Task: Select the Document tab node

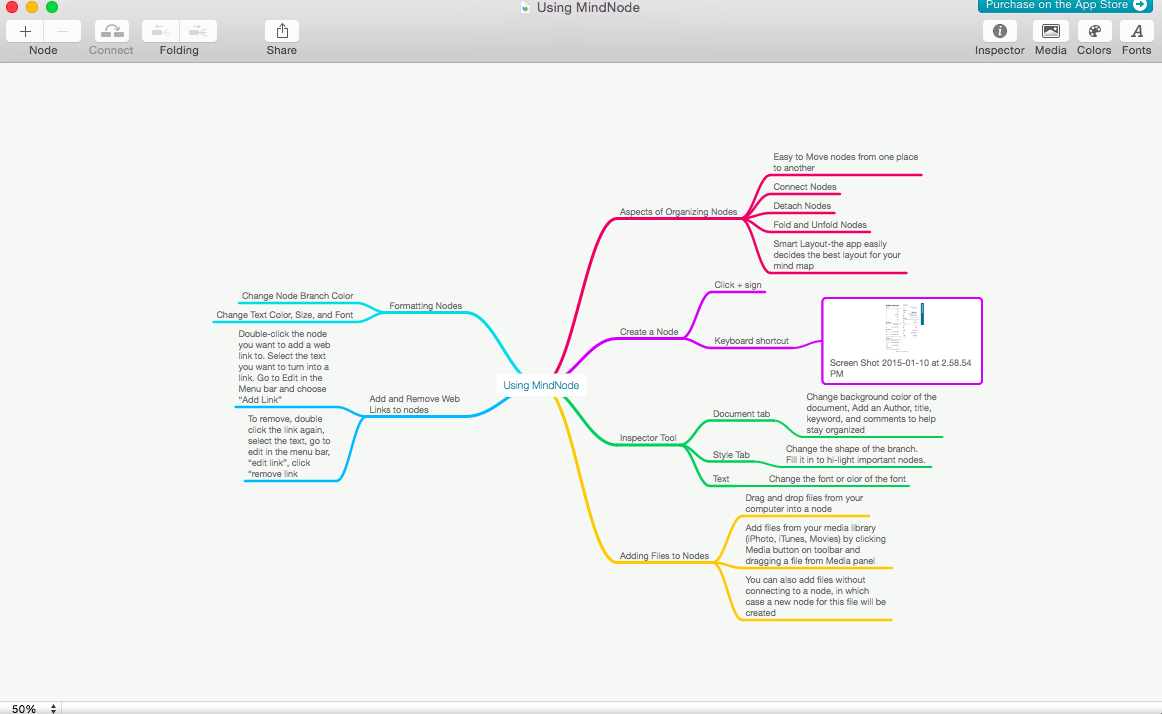Action: (741, 414)
